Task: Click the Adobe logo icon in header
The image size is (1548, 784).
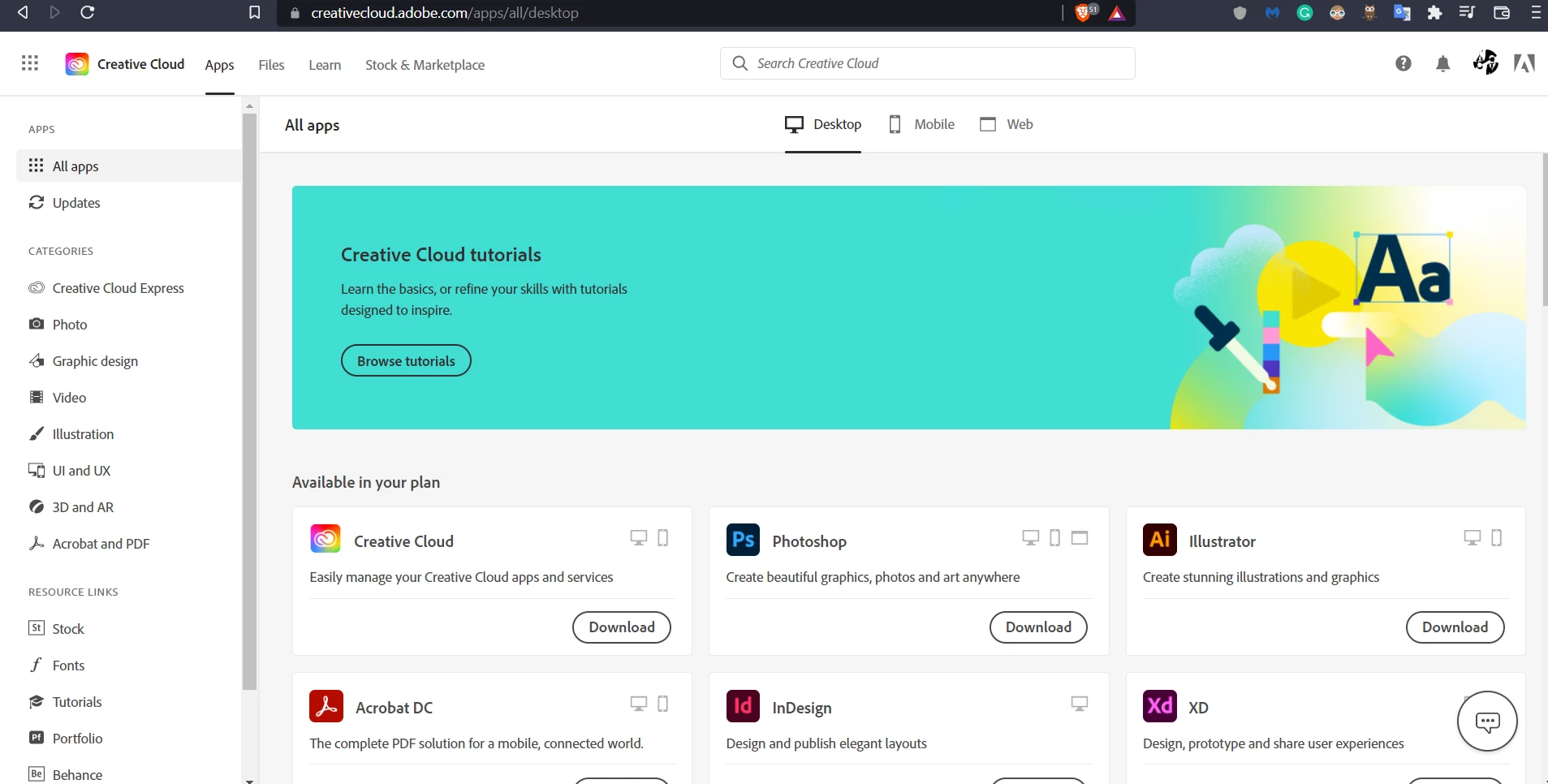Action: pos(1524,63)
